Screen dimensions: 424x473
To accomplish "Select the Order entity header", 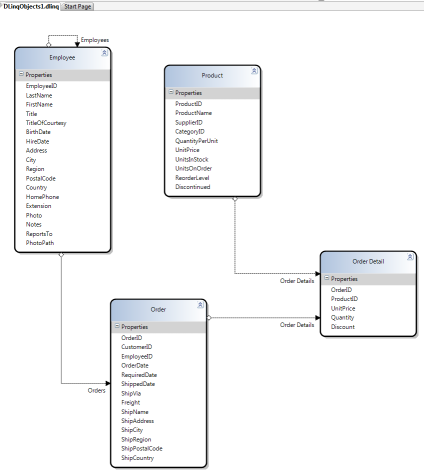I will (158, 310).
